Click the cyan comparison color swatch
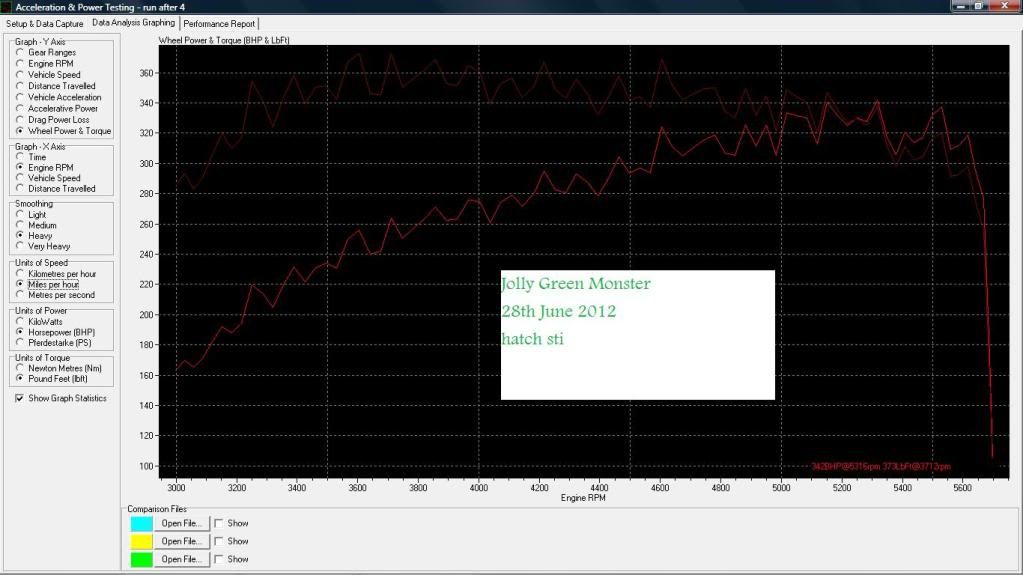1023x575 pixels. 141,523
